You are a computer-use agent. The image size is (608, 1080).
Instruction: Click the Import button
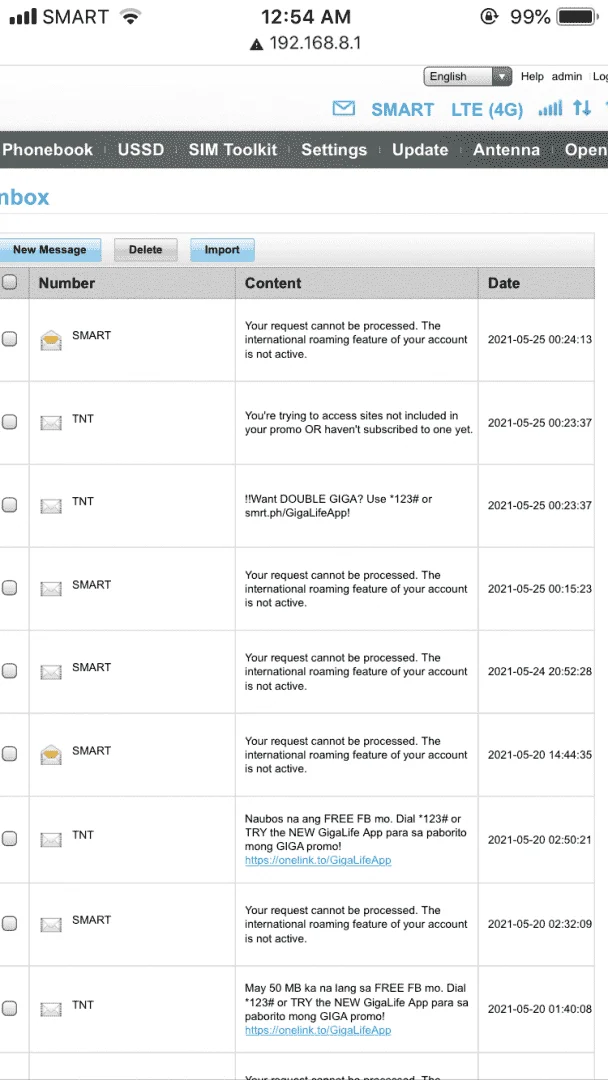pyautogui.click(x=222, y=249)
